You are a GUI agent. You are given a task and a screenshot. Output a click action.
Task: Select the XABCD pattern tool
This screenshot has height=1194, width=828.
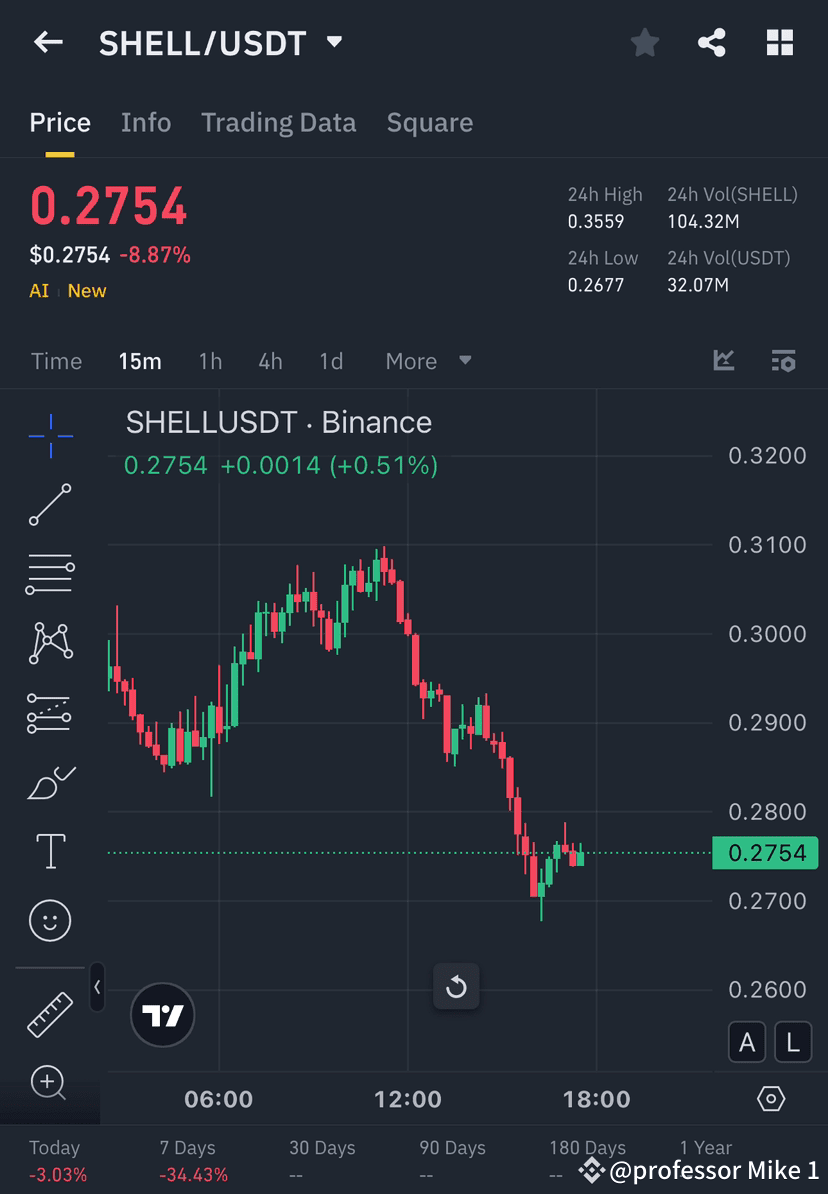point(50,642)
